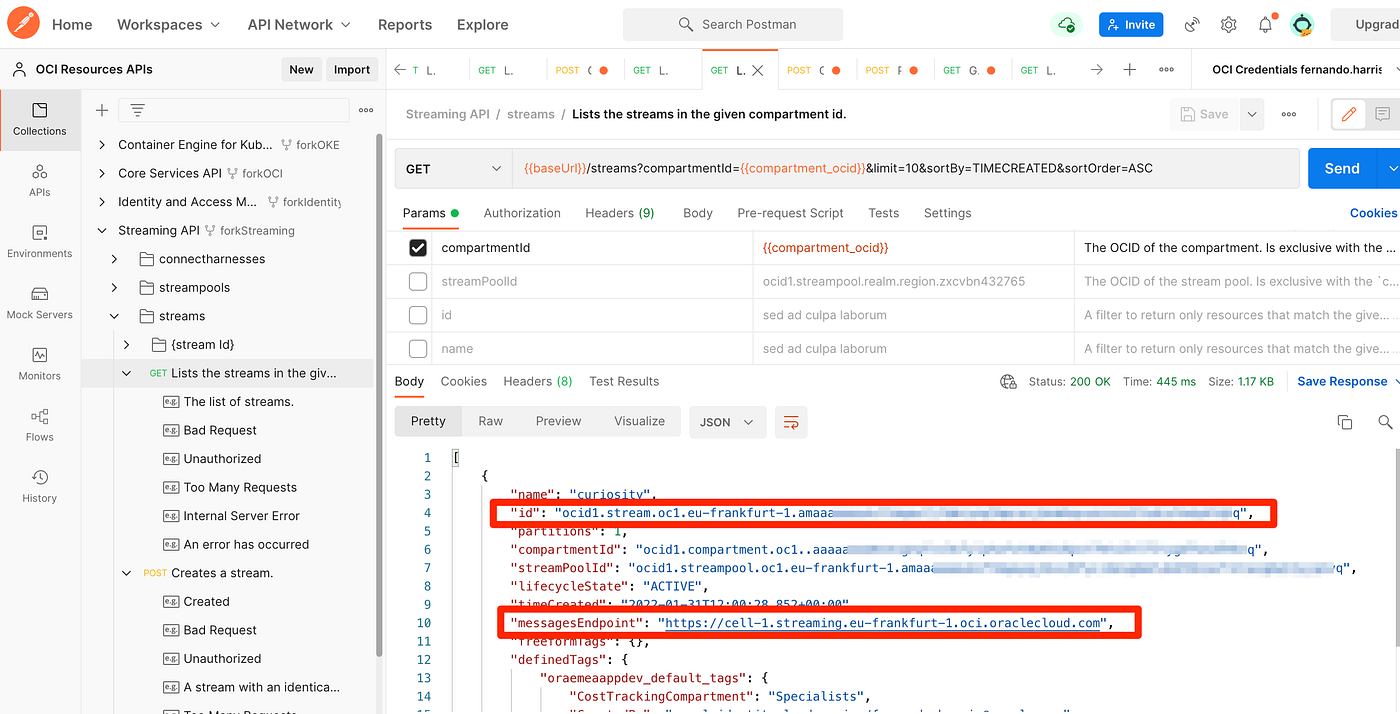This screenshot has height=714, width=1400.
Task: Click the New button
Action: click(301, 70)
